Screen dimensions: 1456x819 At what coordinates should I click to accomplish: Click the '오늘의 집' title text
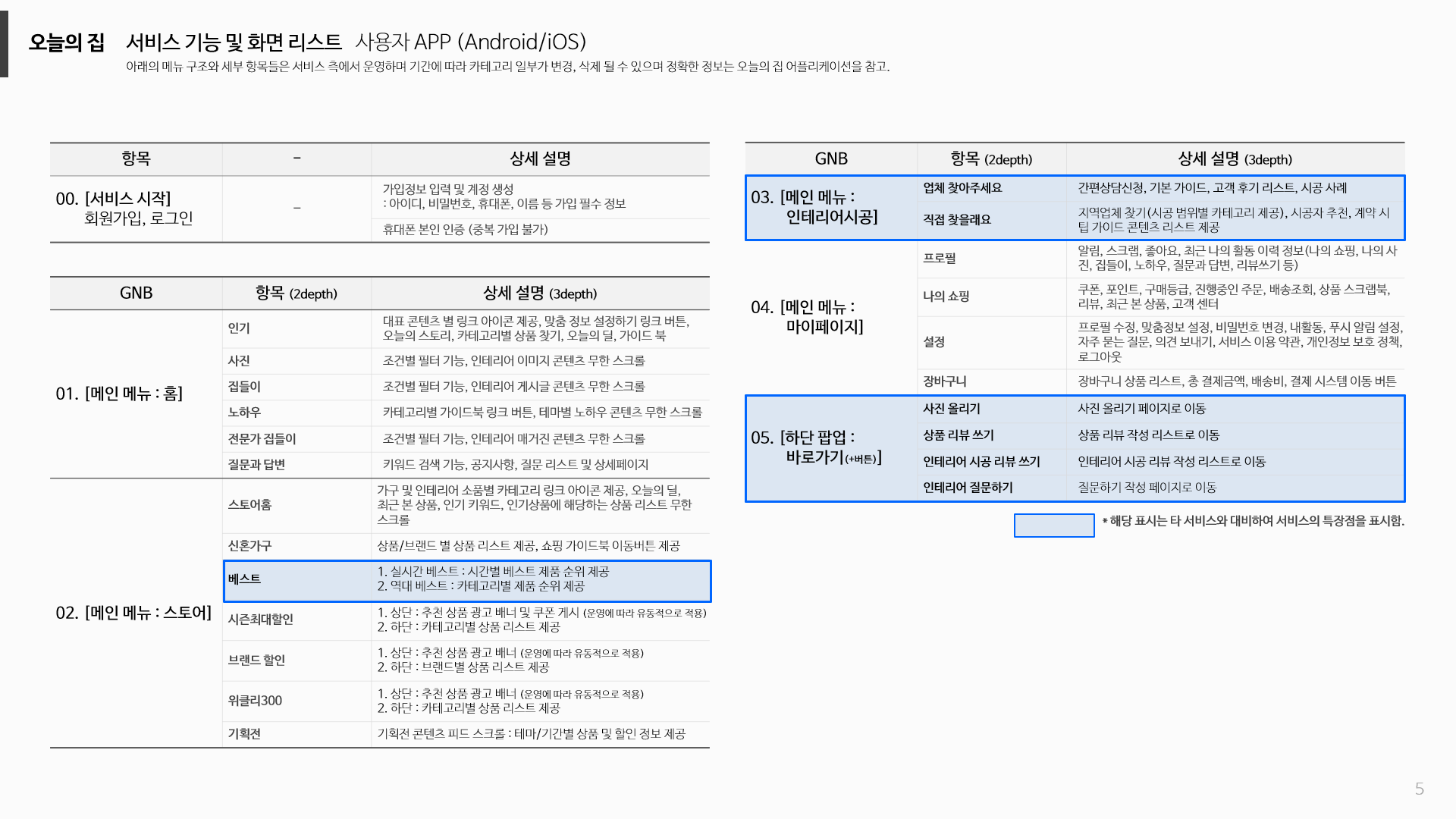(67, 42)
